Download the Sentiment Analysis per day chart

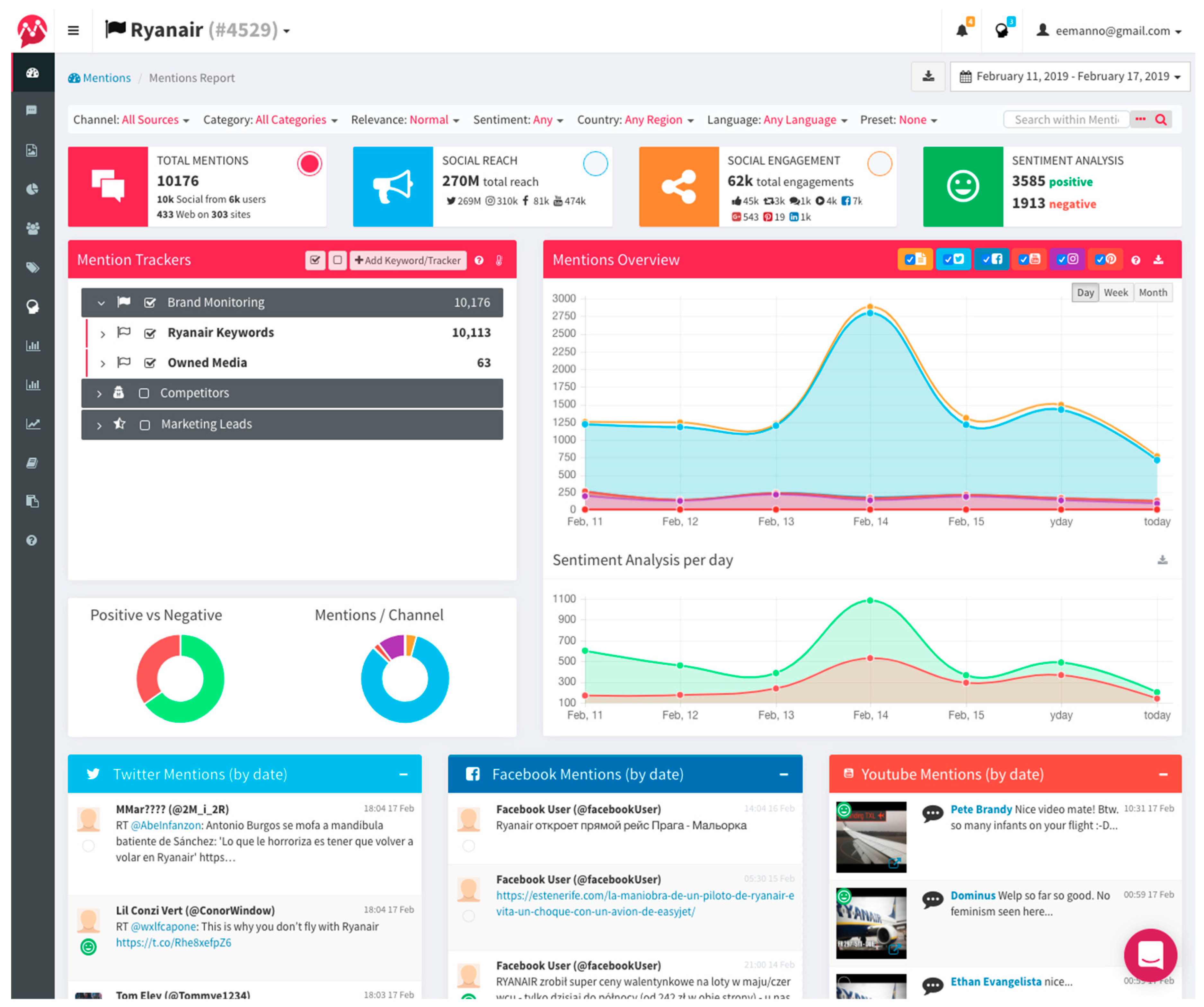pyautogui.click(x=1162, y=560)
